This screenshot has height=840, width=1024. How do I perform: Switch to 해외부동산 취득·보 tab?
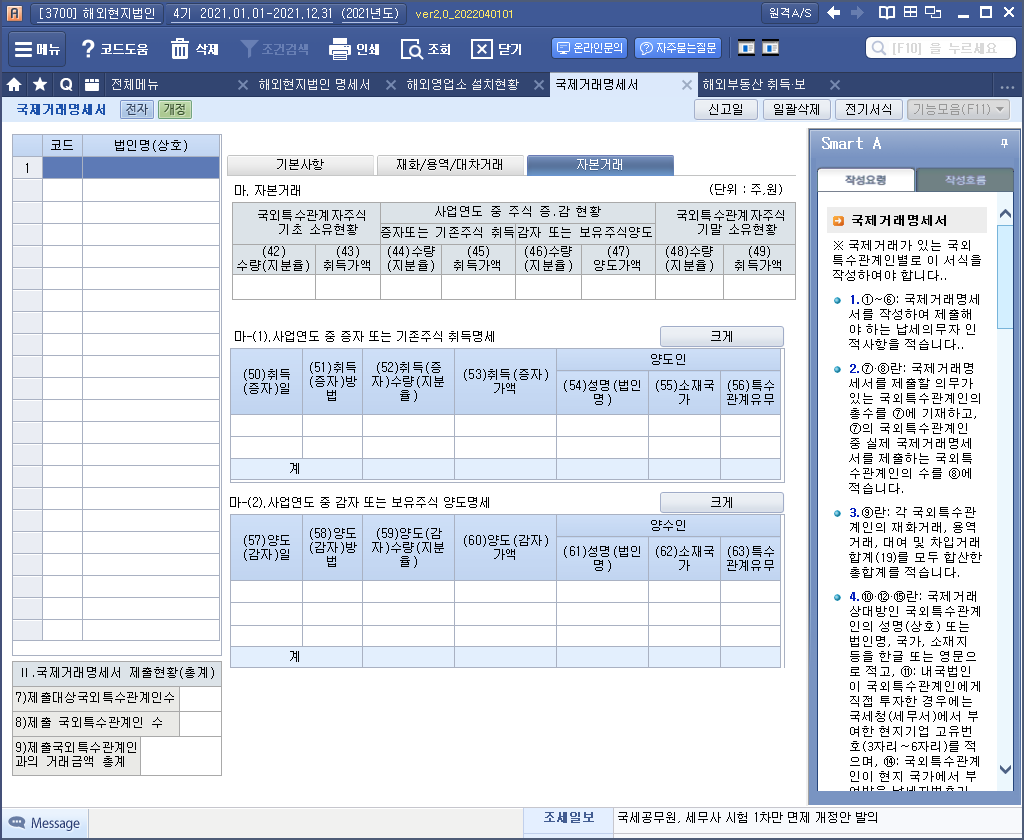pyautogui.click(x=754, y=84)
